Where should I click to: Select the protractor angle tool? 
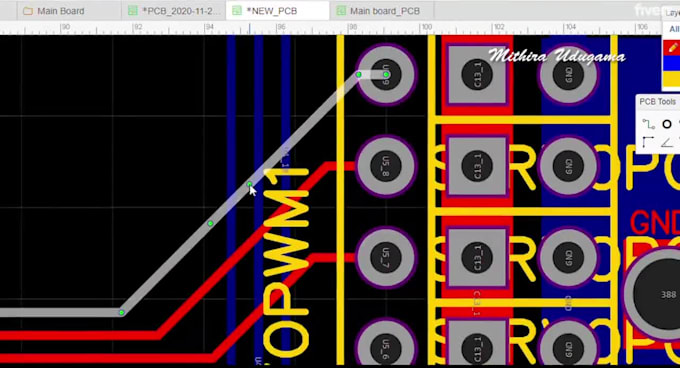coord(667,142)
